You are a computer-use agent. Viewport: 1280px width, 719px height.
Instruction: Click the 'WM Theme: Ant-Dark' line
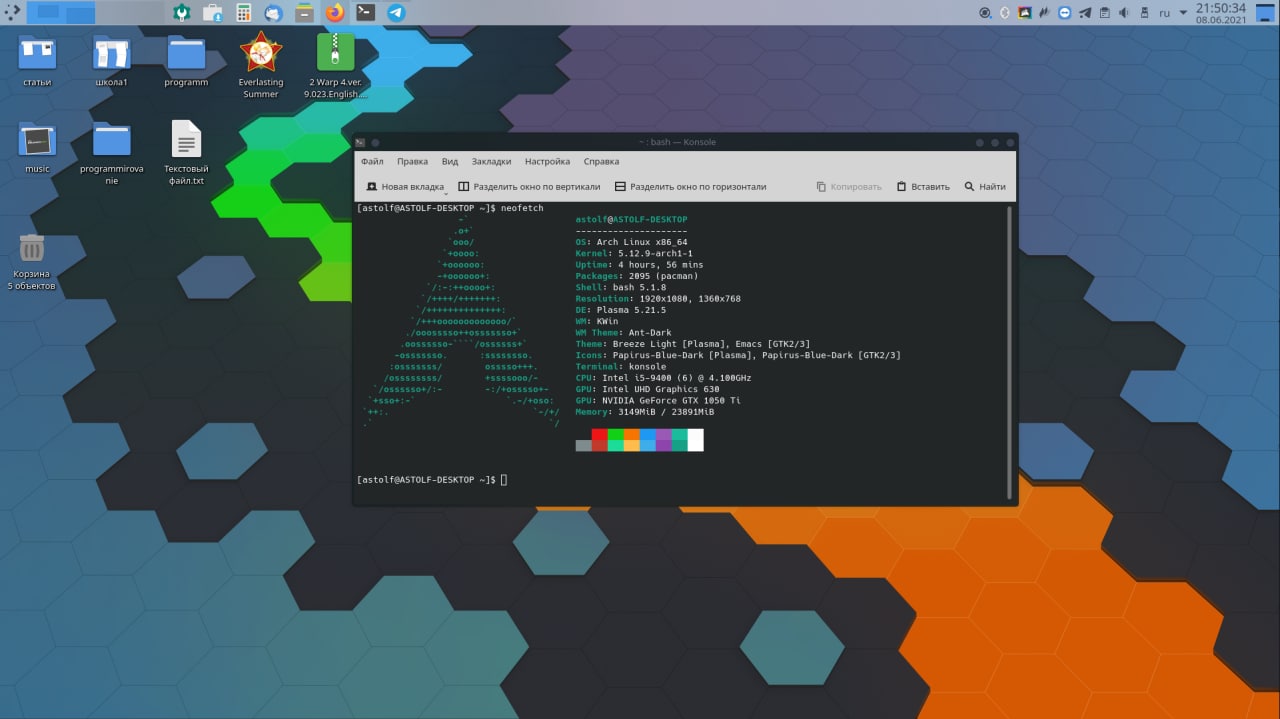point(624,333)
